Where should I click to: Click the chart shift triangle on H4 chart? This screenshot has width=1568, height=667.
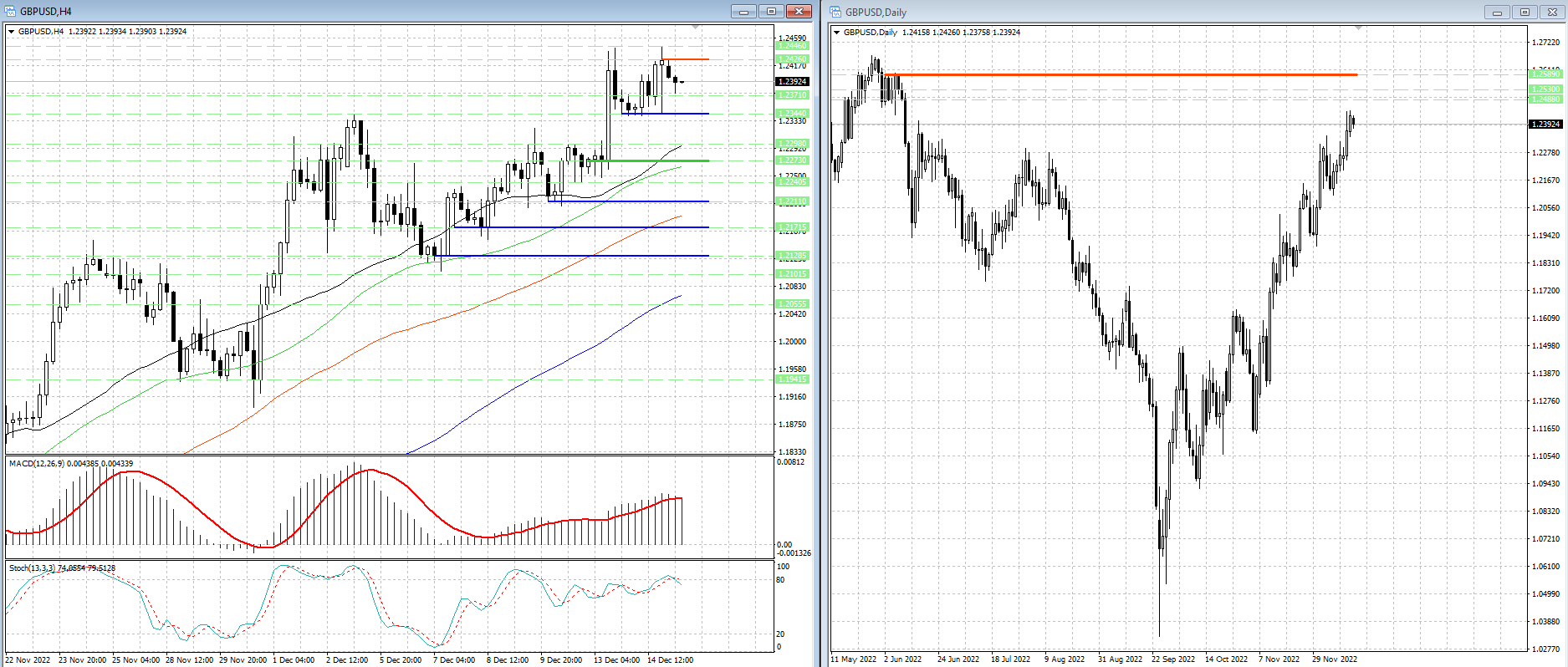tap(696, 28)
